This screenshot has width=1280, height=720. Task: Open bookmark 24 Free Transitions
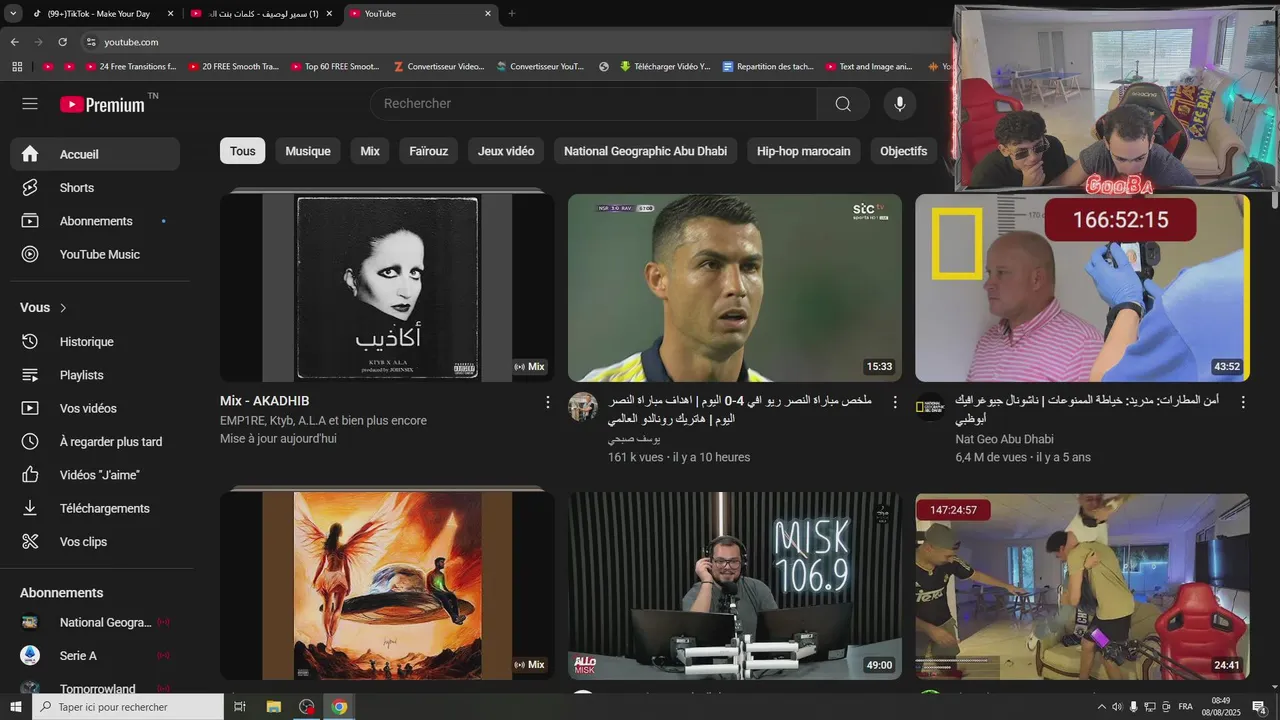(130, 67)
